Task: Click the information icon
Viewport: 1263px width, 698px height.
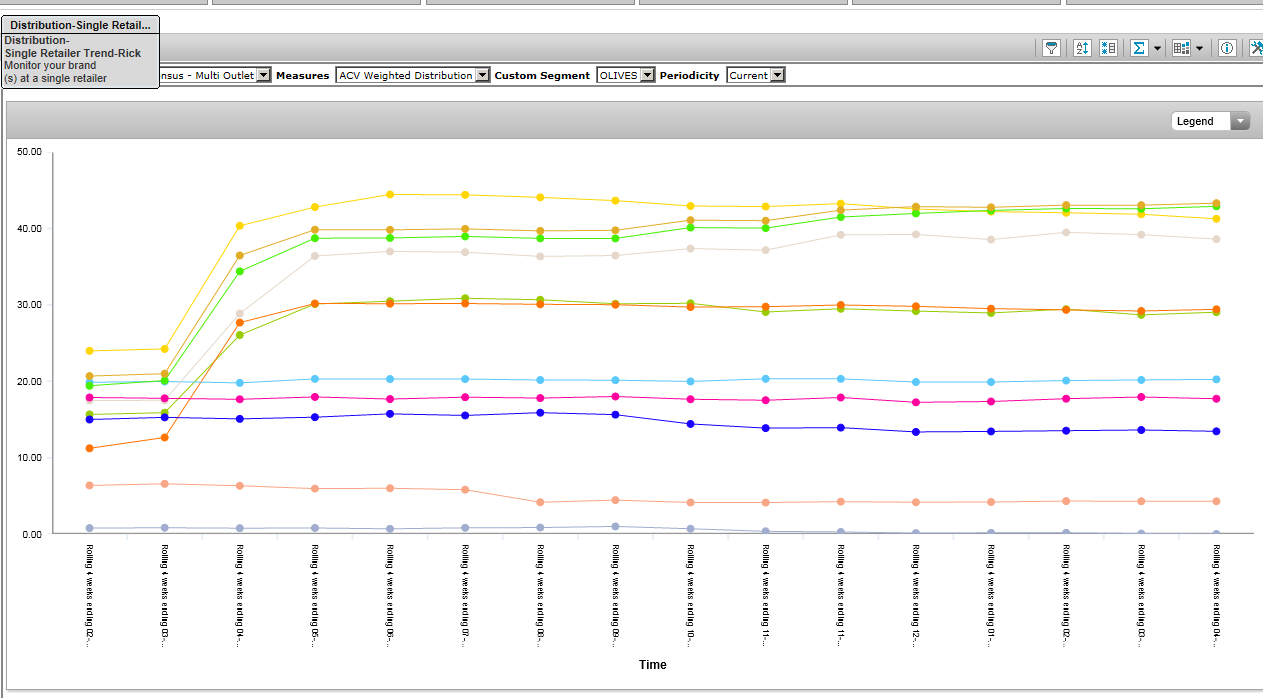Action: [1228, 48]
